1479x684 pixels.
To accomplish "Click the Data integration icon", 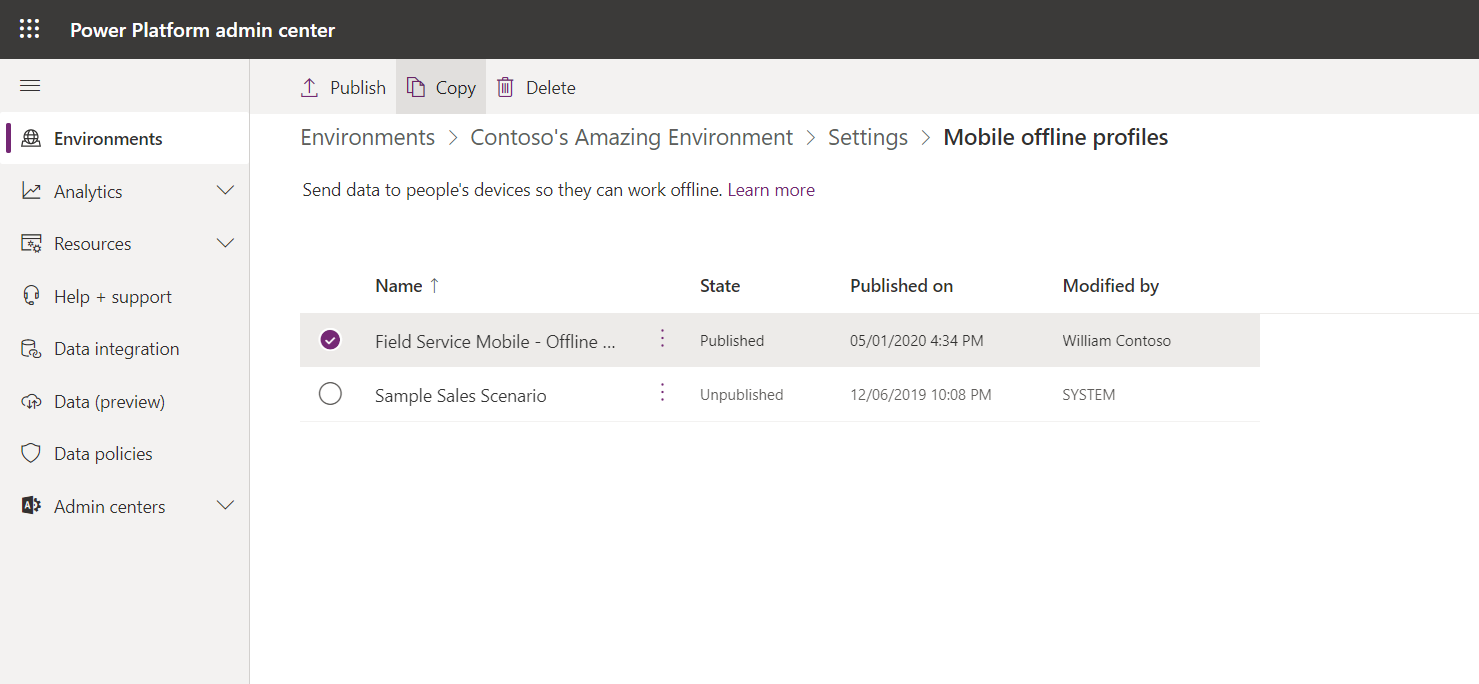I will click(x=32, y=349).
